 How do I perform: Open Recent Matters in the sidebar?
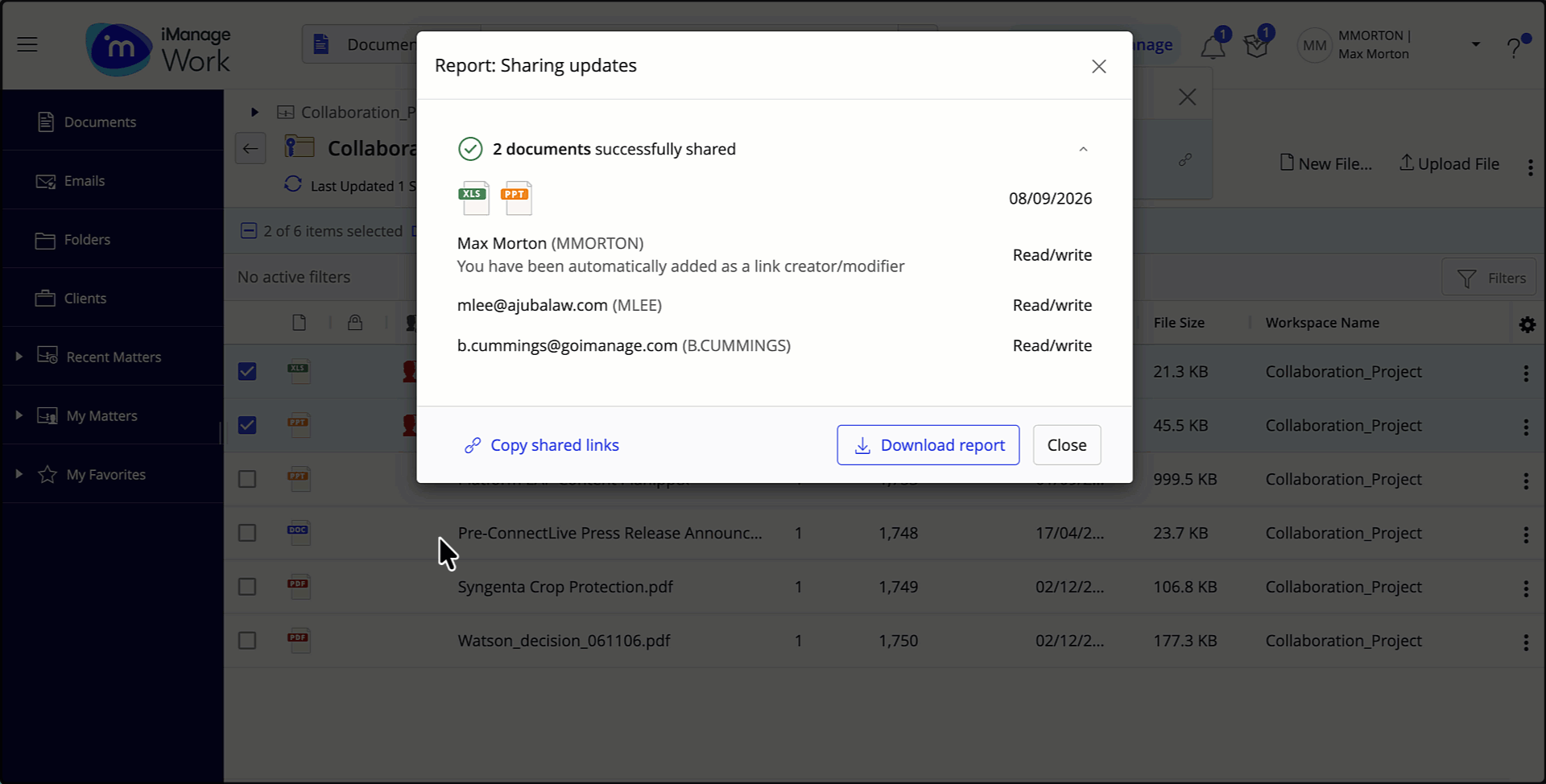pyautogui.click(x=114, y=357)
